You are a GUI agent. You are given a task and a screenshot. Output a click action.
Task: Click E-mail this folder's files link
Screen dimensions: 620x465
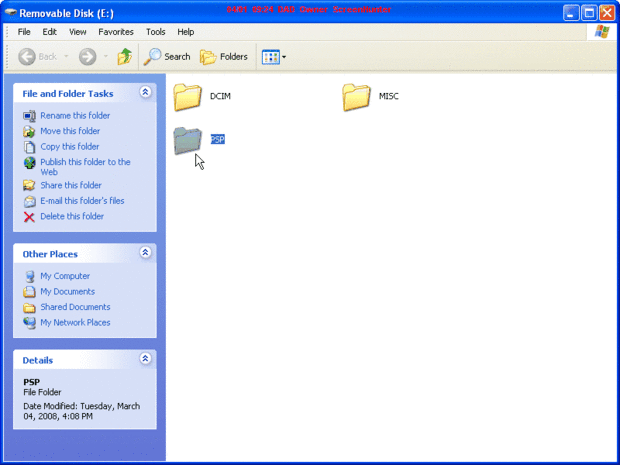tap(82, 201)
